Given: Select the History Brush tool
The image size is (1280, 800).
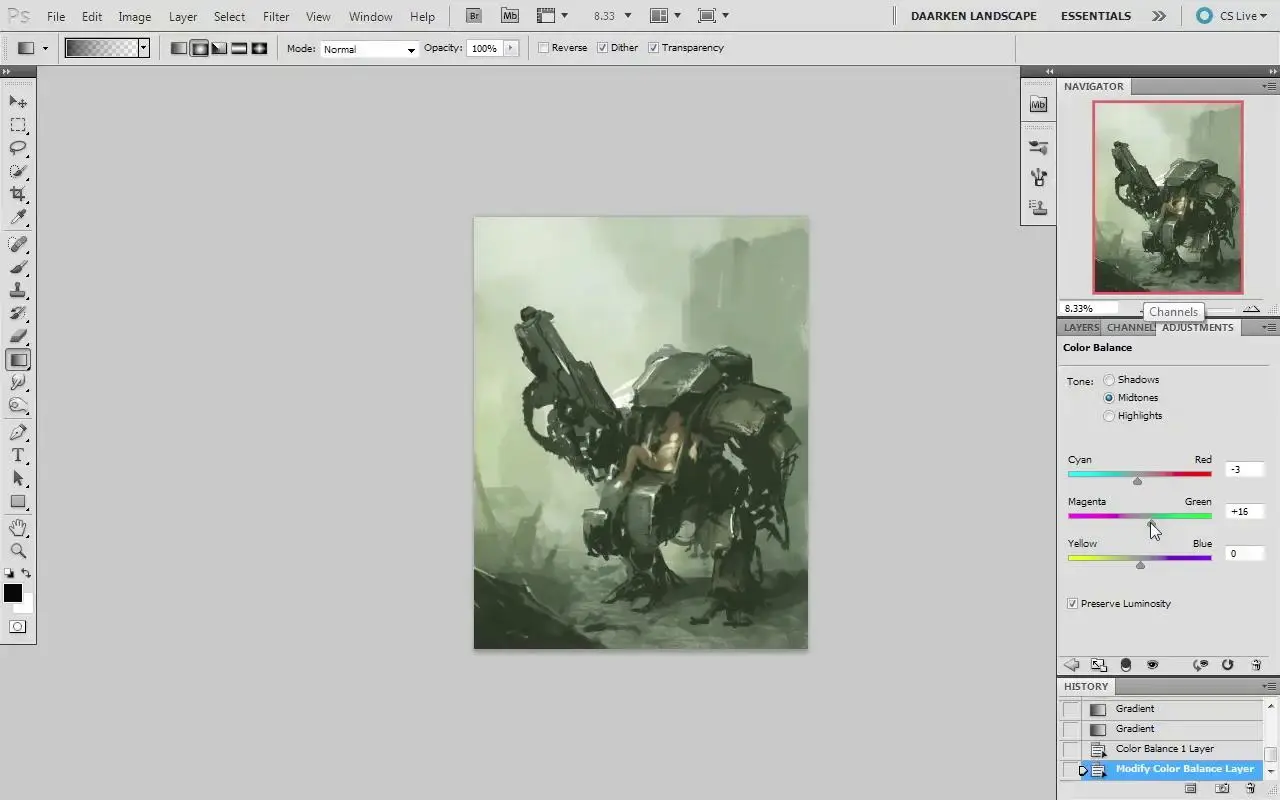Looking at the screenshot, I should pos(18,313).
